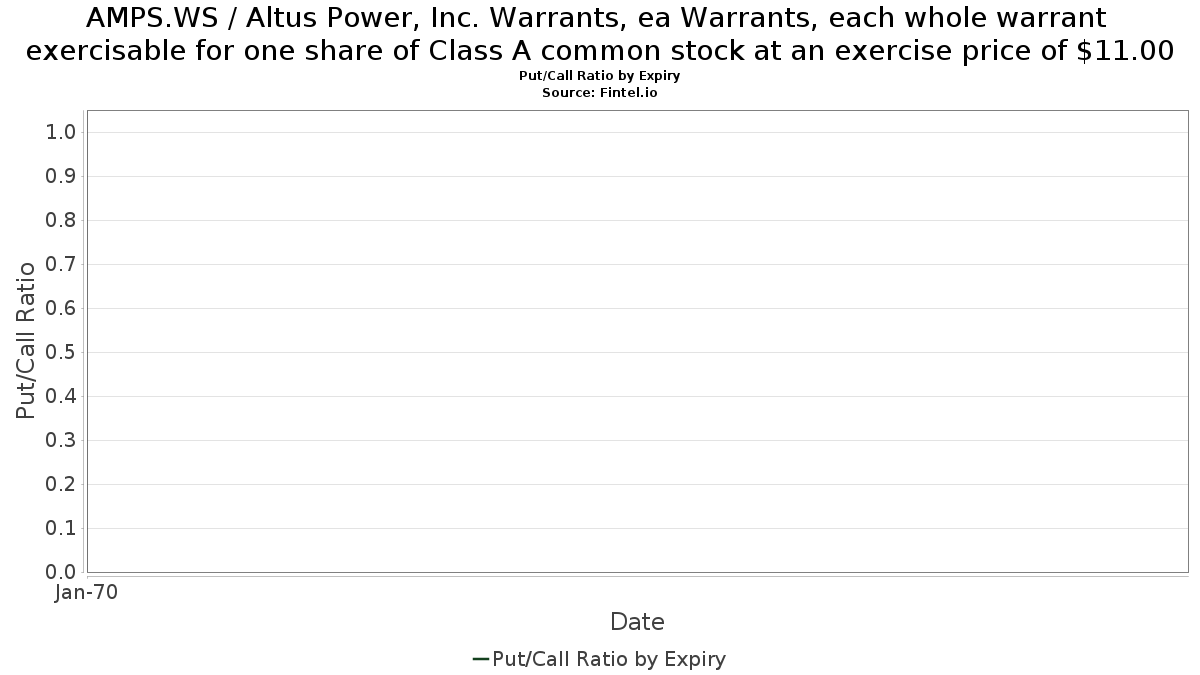Click the 0.8 y-axis tick label
The height and width of the screenshot is (675, 1200).
click(x=61, y=220)
